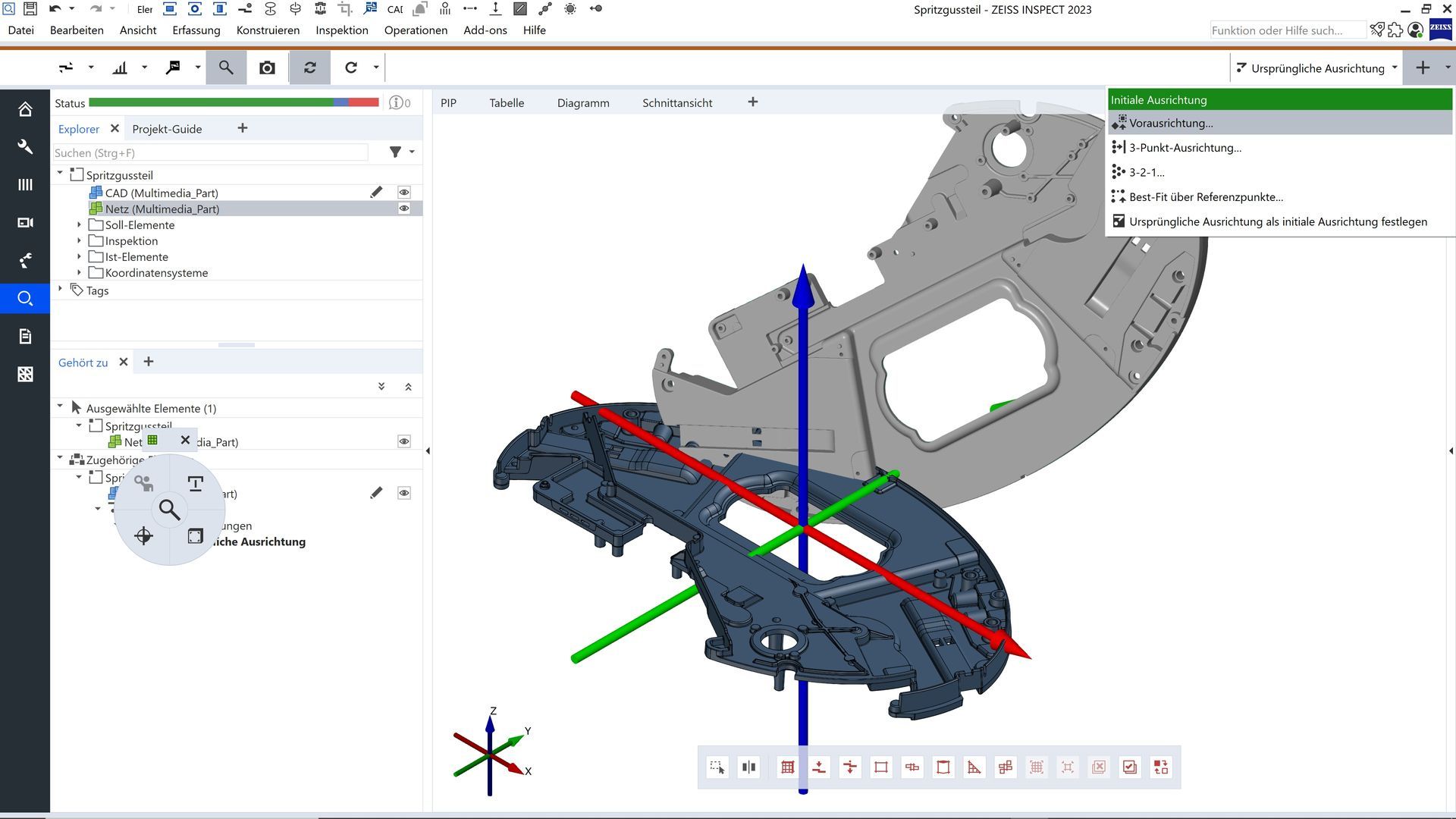
Task: Switch to the Schnittansicht tab
Action: click(676, 103)
